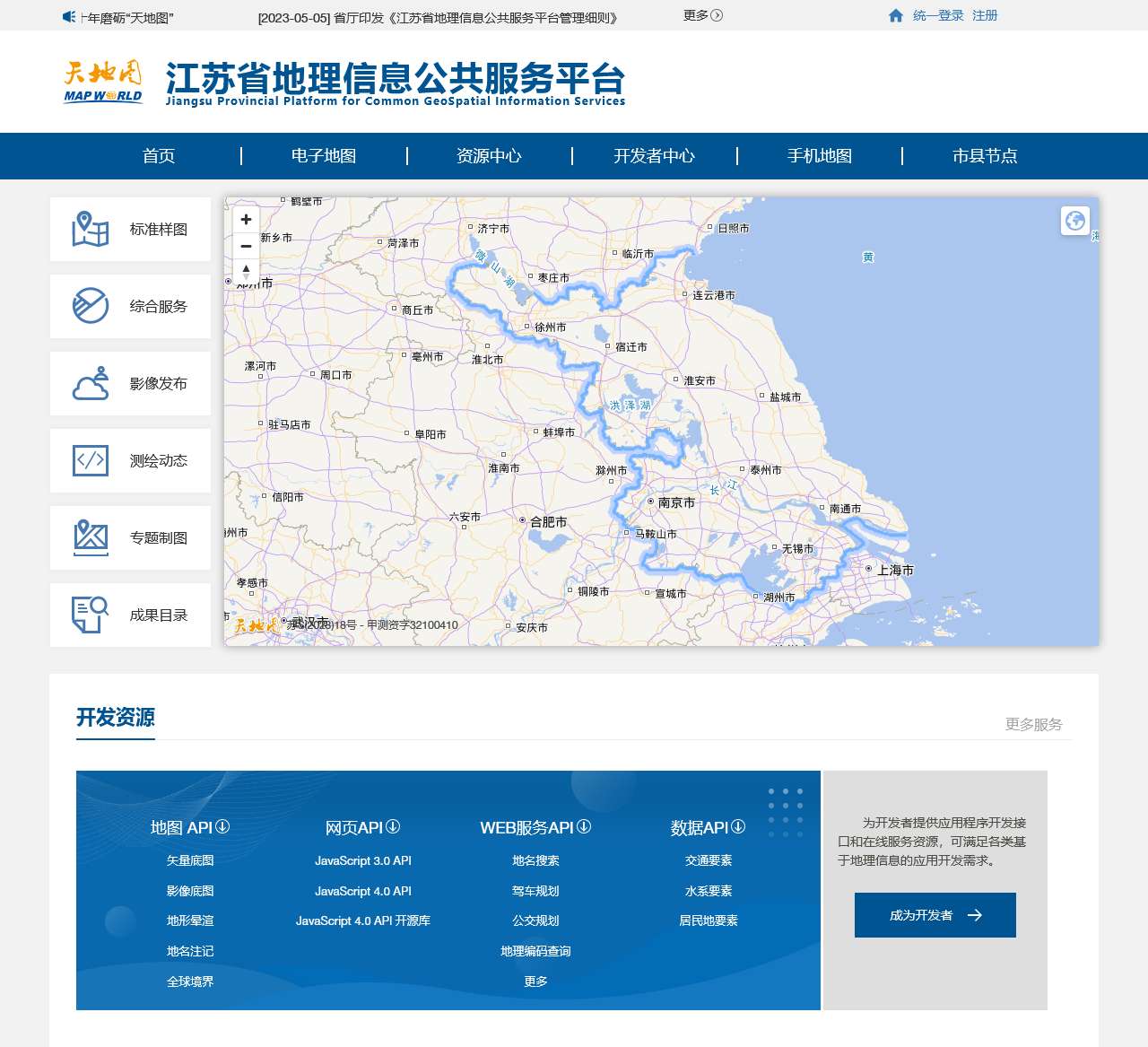
Task: Click 更多 next to the news ticker
Action: (702, 16)
